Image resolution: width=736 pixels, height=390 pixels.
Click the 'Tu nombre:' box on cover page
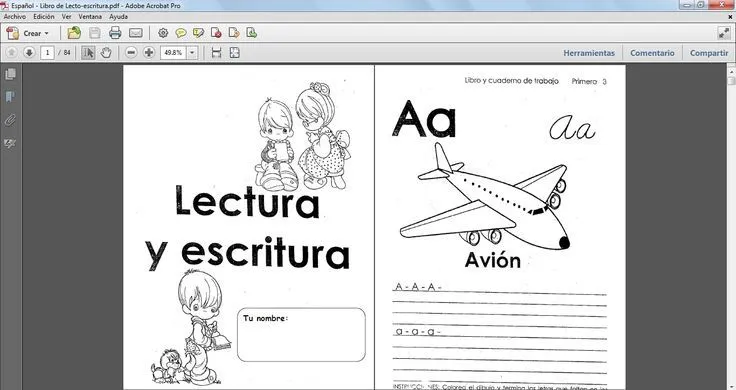point(301,335)
